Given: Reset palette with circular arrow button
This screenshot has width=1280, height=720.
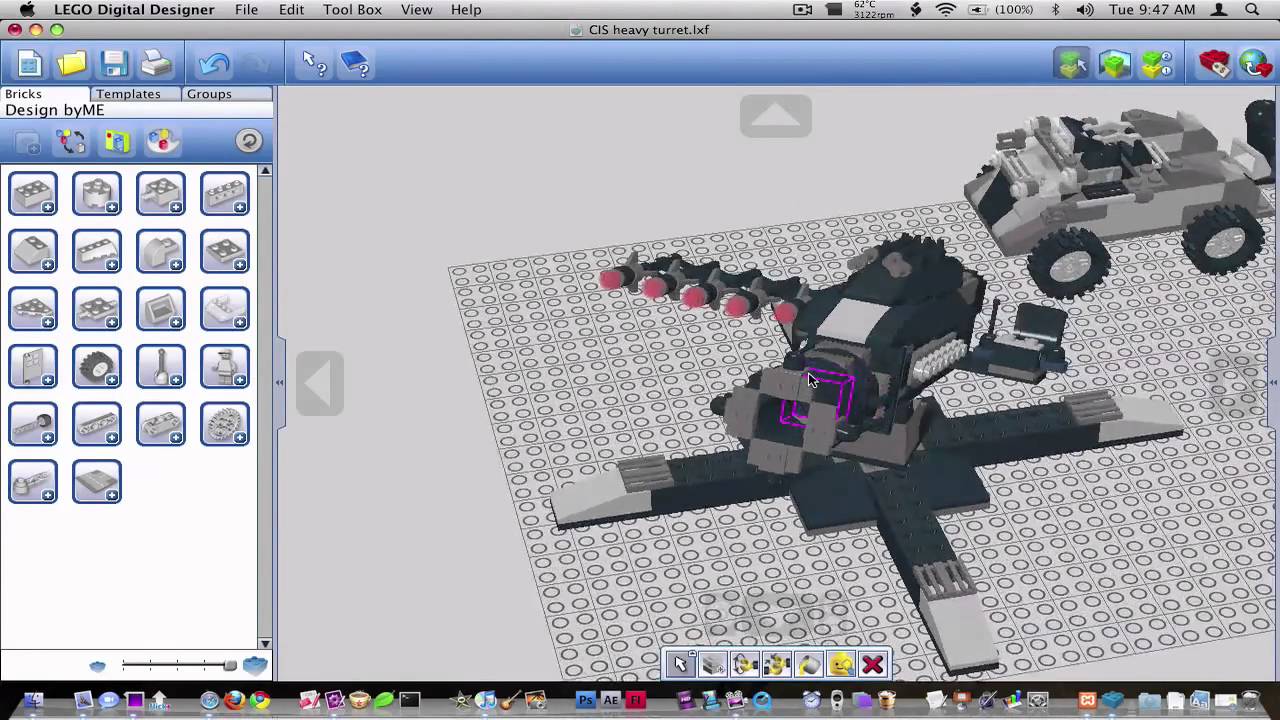Looking at the screenshot, I should pyautogui.click(x=249, y=141).
